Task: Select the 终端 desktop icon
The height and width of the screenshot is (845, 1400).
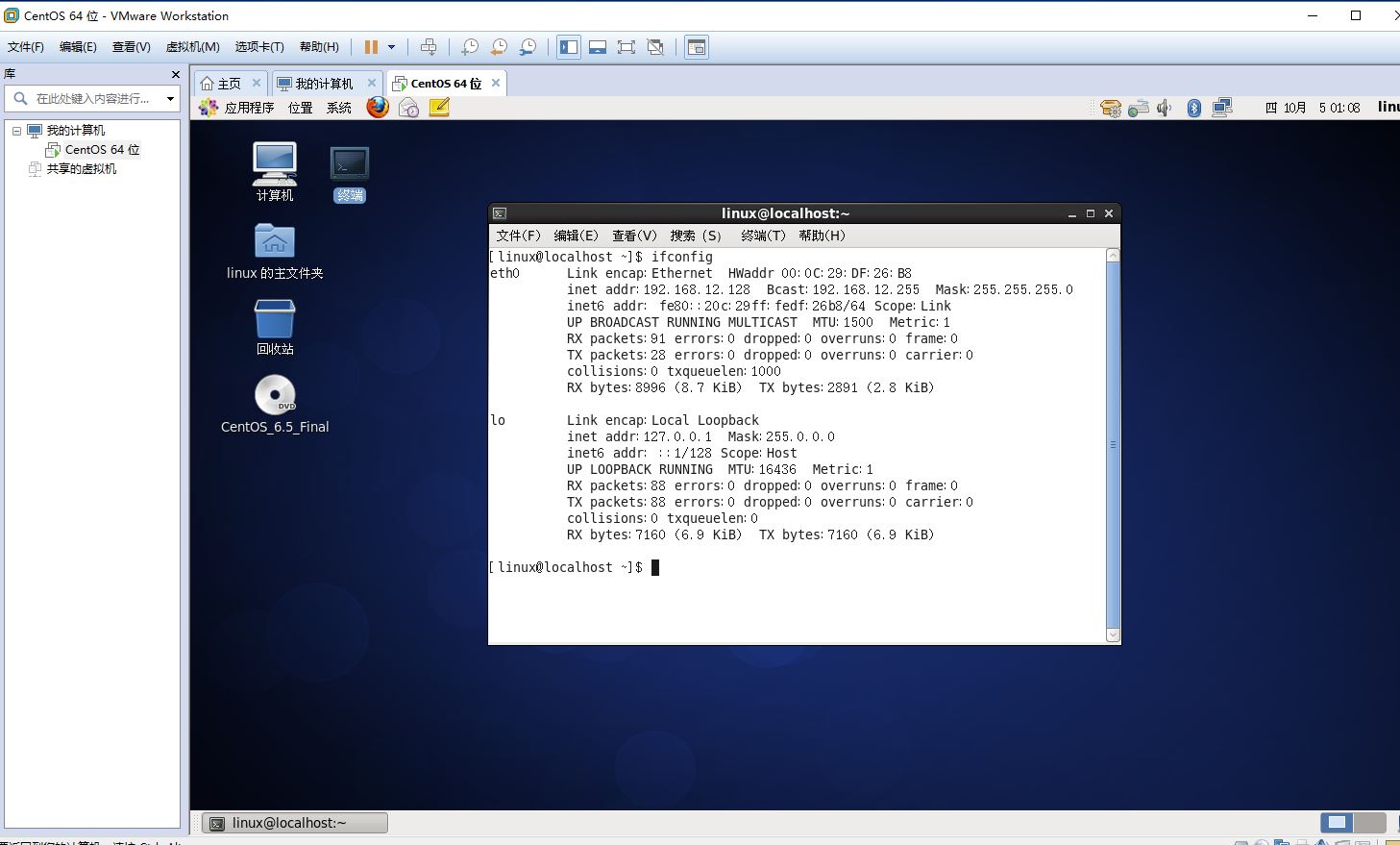Action: click(x=350, y=174)
